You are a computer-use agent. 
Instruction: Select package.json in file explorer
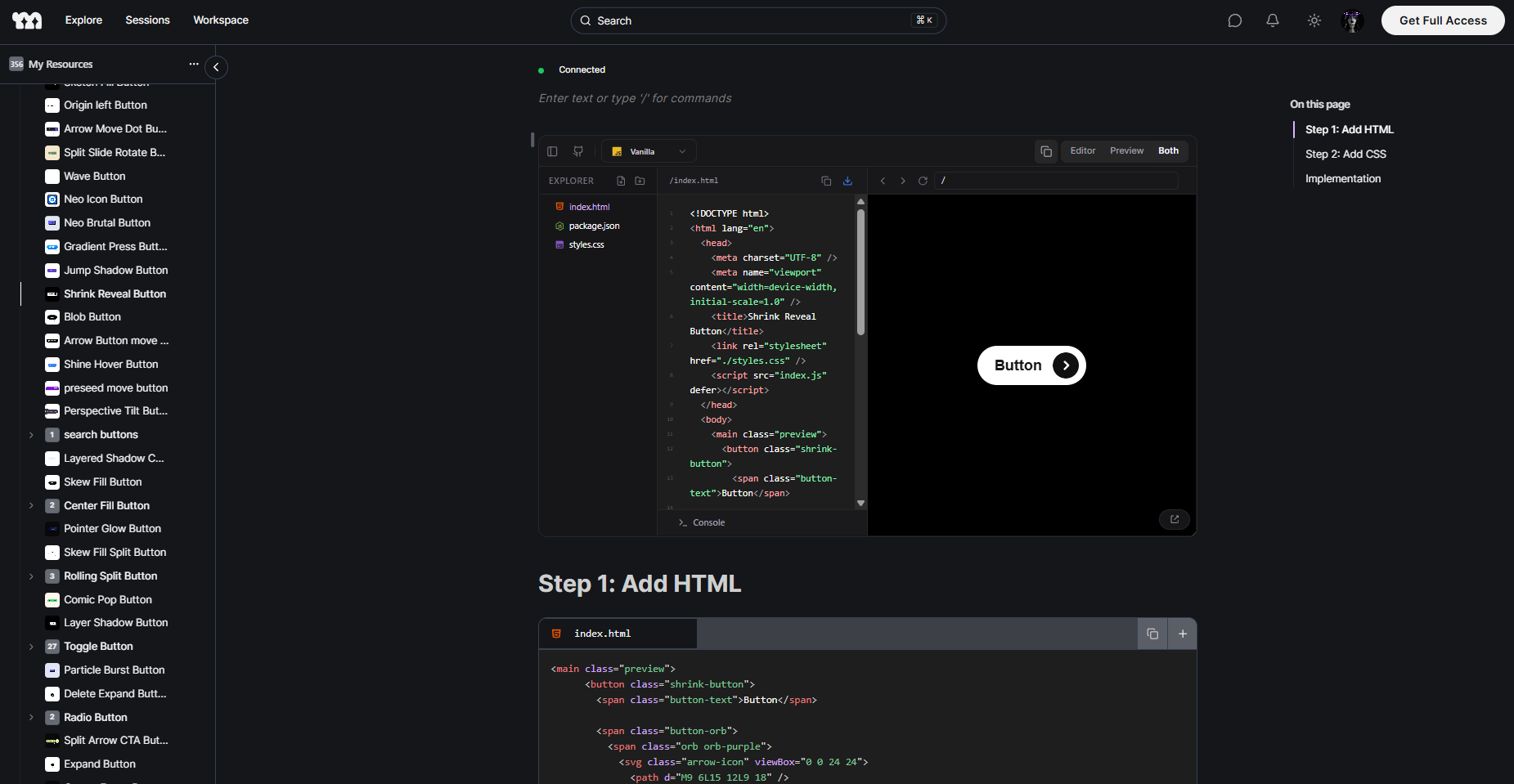click(594, 226)
